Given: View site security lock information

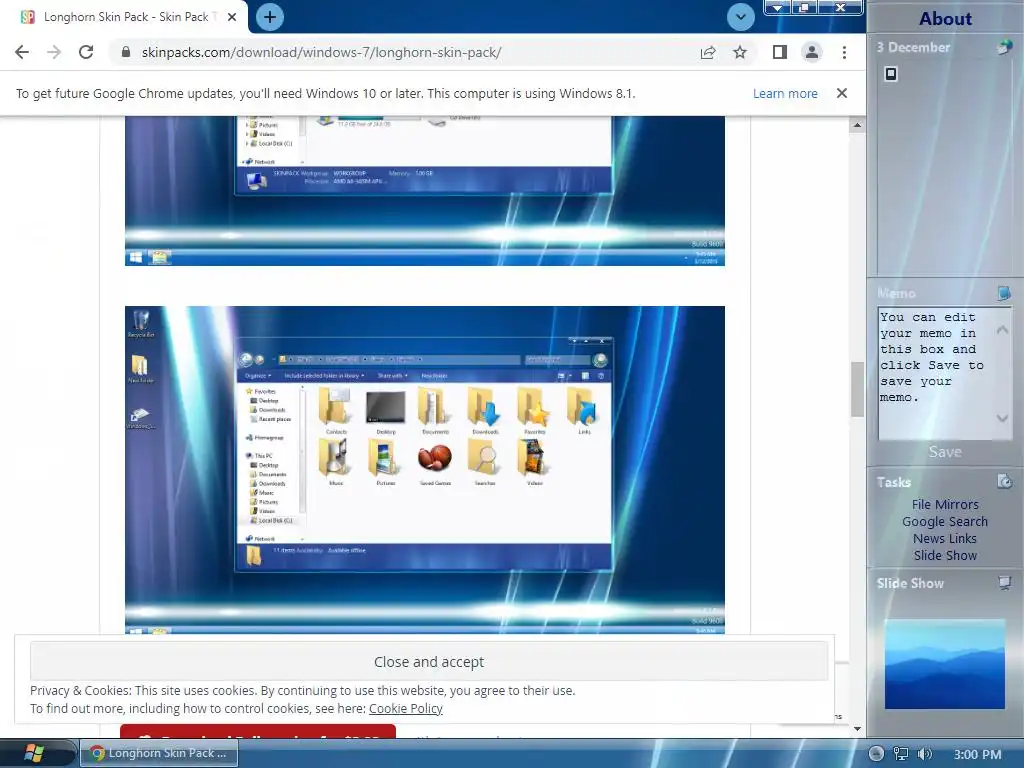Looking at the screenshot, I should pos(126,52).
